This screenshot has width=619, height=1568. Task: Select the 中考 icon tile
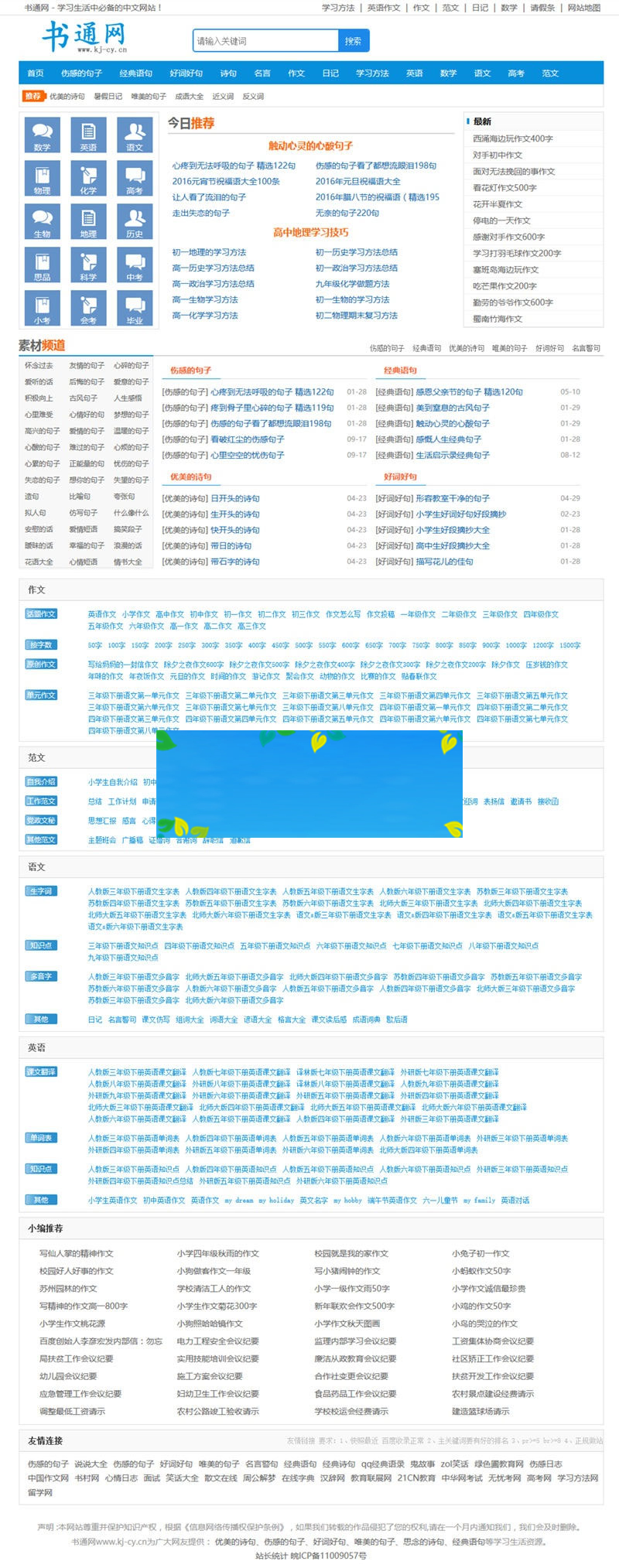coord(135,265)
